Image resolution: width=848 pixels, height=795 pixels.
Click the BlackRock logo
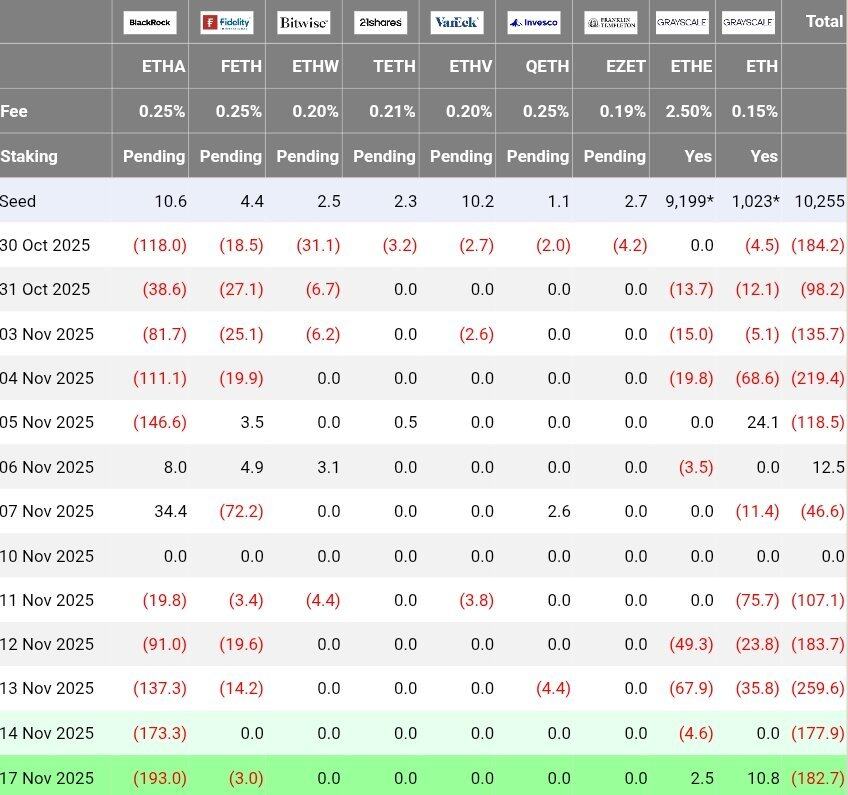pyautogui.click(x=150, y=22)
